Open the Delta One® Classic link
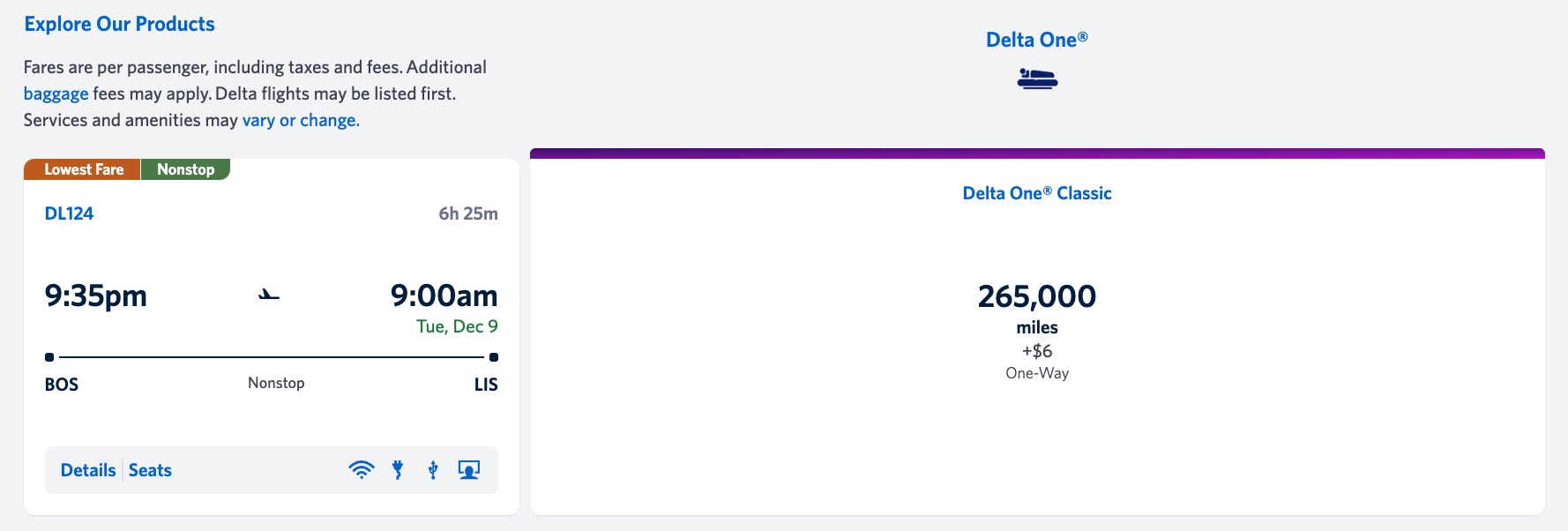 coord(1037,193)
